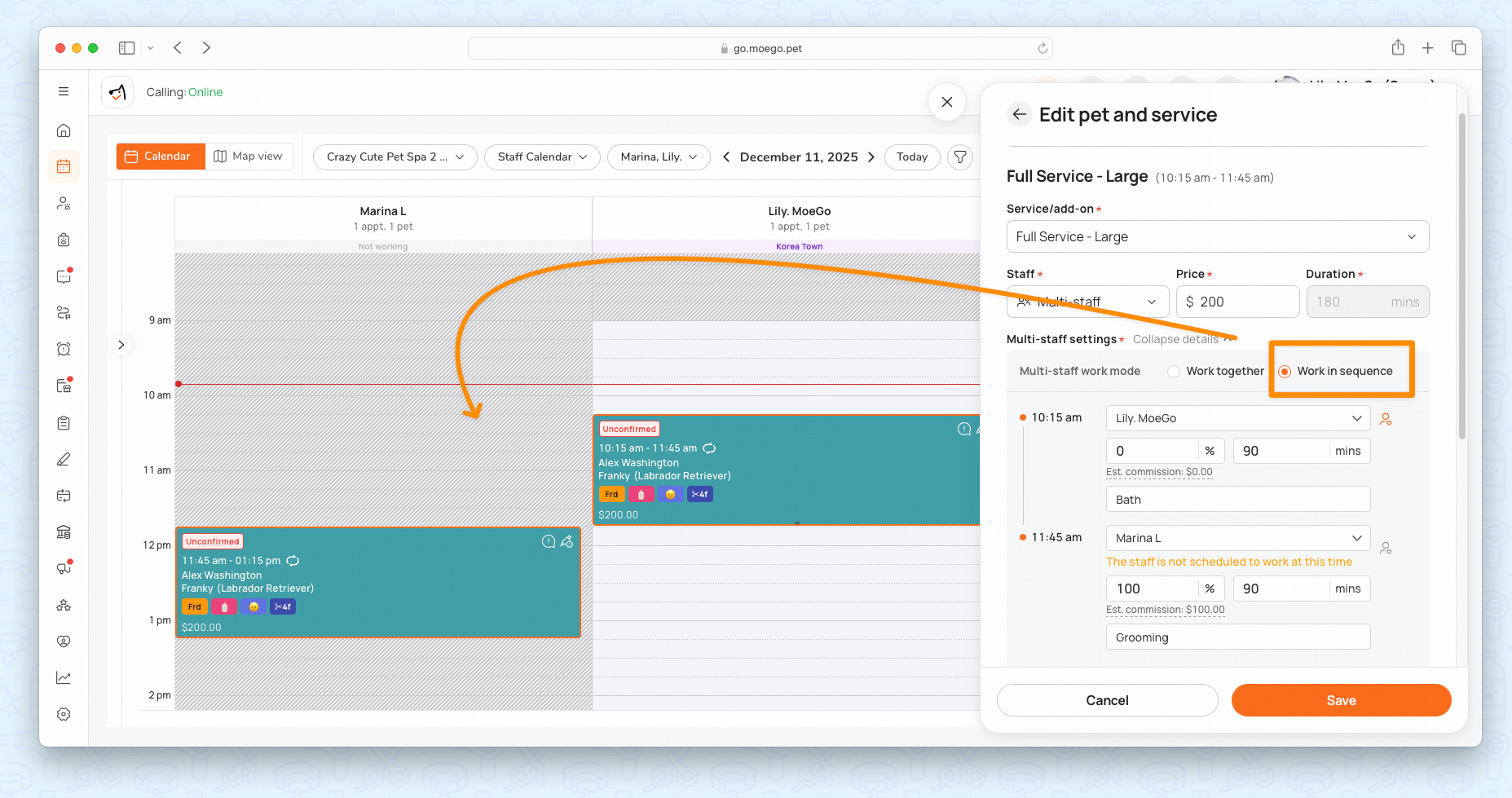Toggle the Safari sidebar button
The width and height of the screenshot is (1512, 798).
(x=126, y=48)
